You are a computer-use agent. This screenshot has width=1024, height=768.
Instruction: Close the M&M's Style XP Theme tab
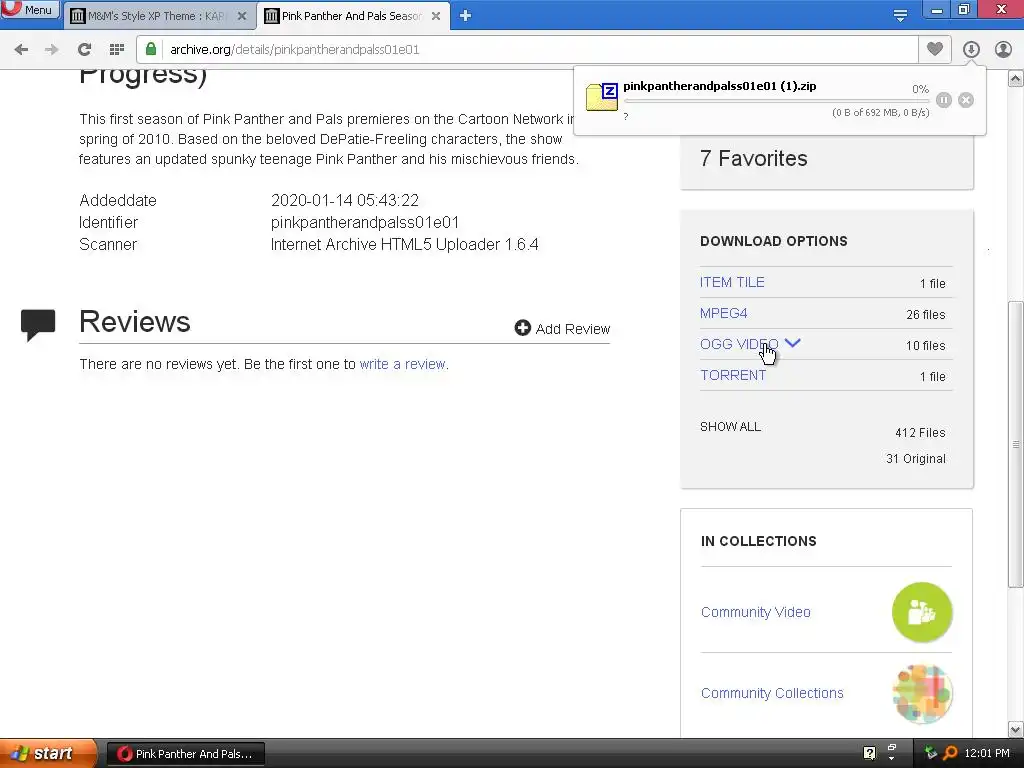pos(242,16)
